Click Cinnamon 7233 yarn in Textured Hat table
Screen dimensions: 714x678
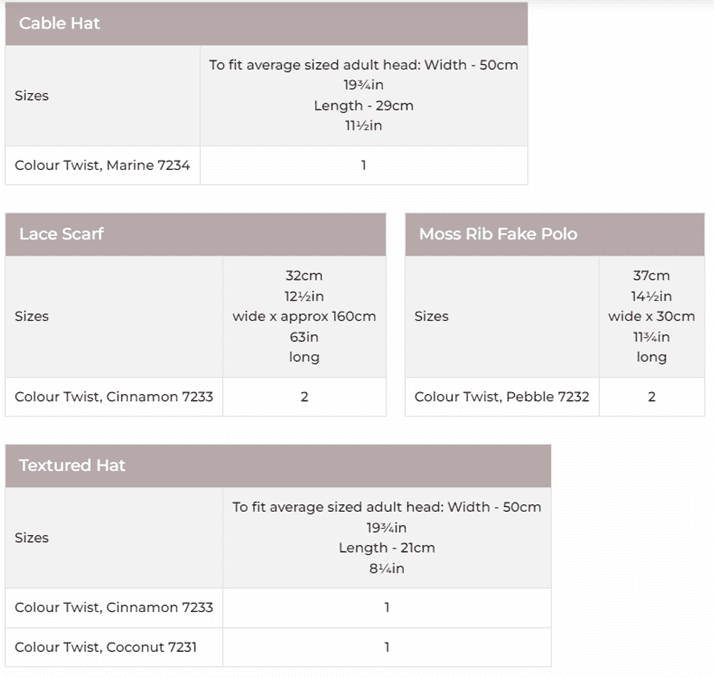(x=114, y=607)
